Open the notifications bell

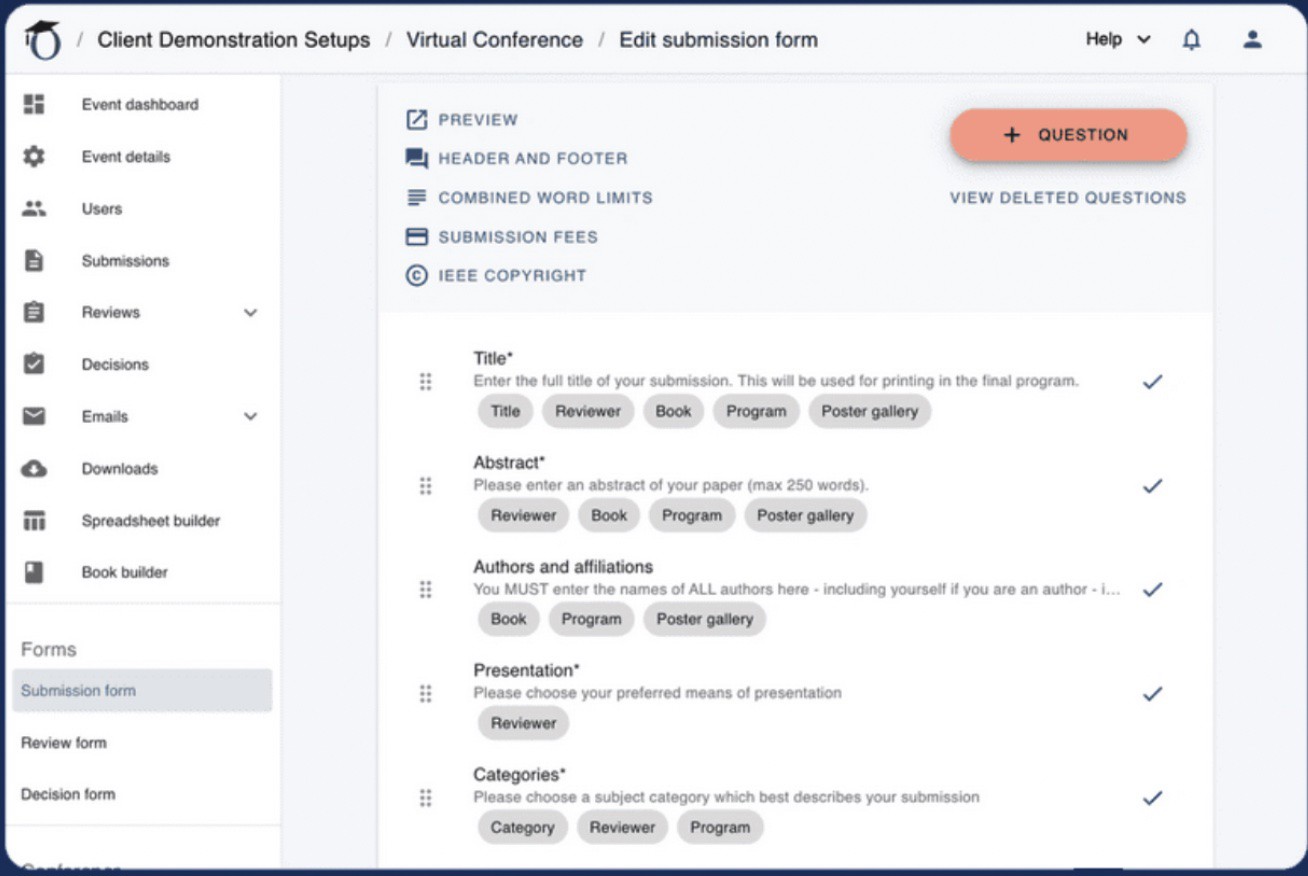point(1191,38)
